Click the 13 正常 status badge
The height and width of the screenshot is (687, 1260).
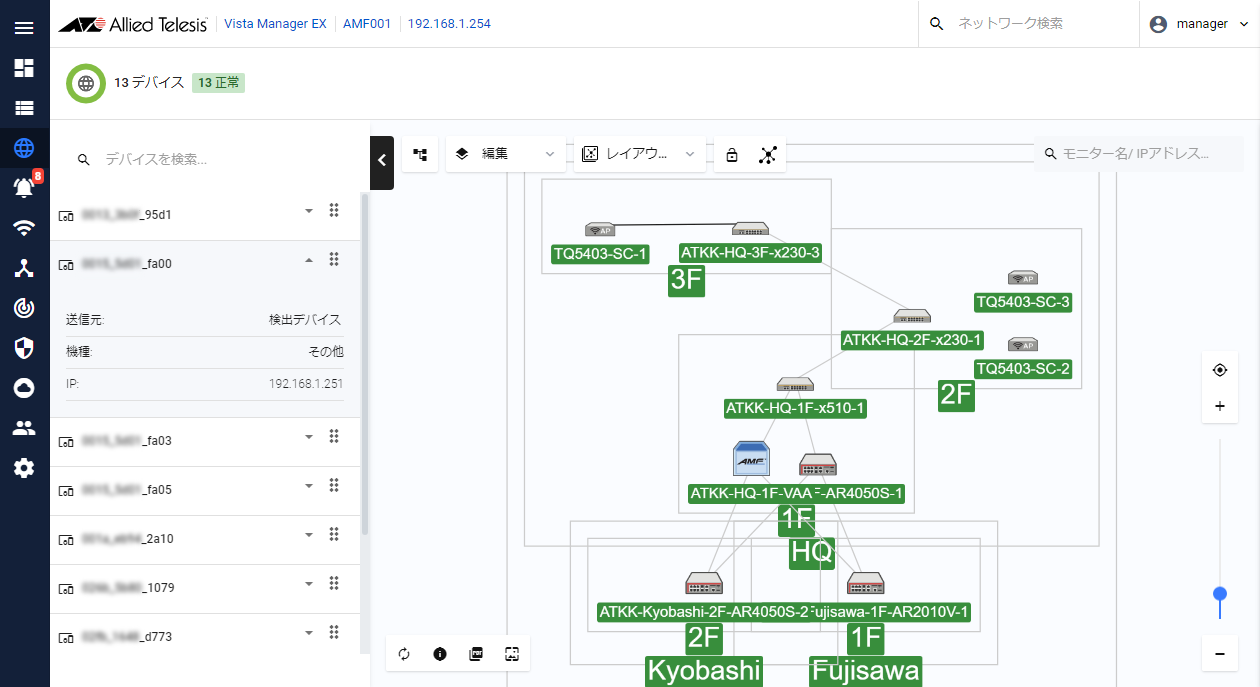[218, 83]
